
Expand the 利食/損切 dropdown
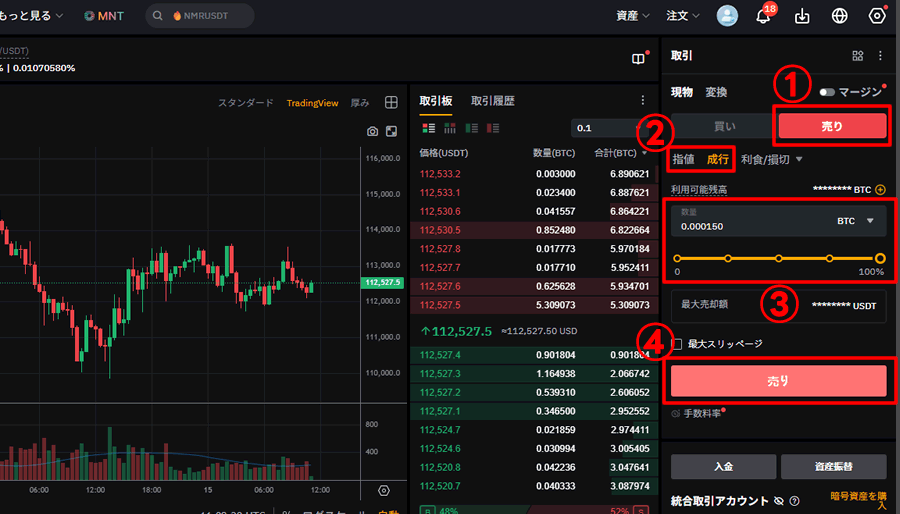(x=772, y=159)
